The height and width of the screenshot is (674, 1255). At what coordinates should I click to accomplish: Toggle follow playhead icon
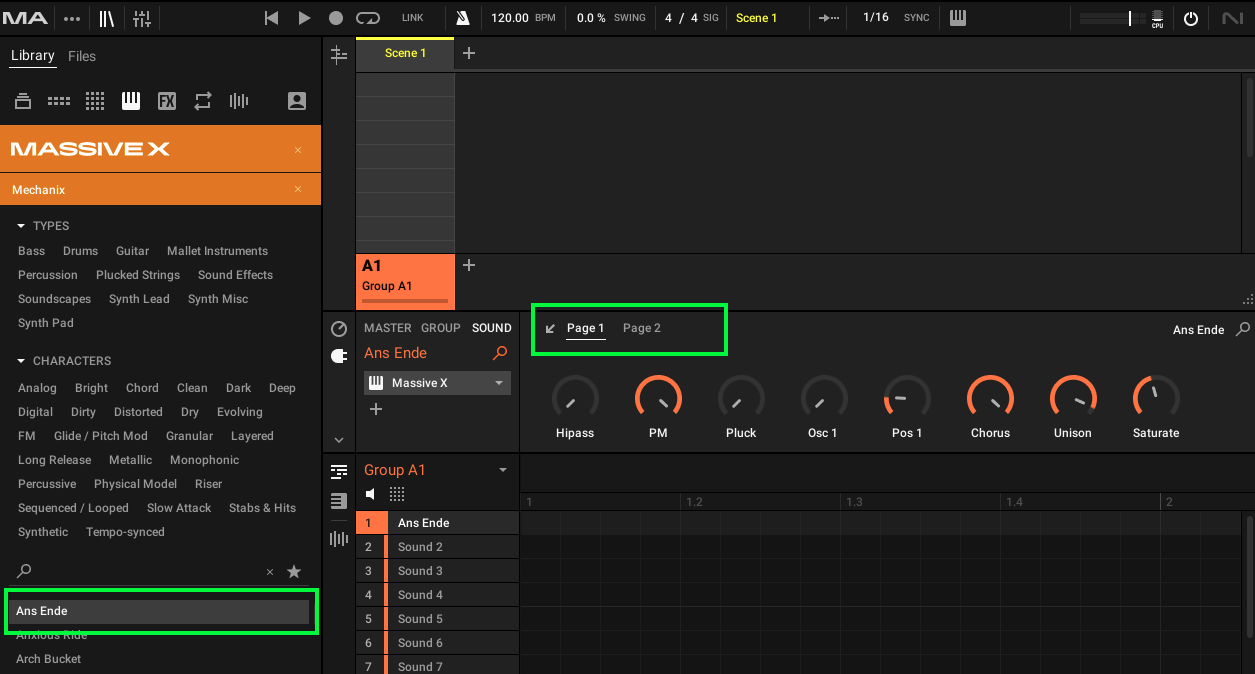click(x=828, y=18)
